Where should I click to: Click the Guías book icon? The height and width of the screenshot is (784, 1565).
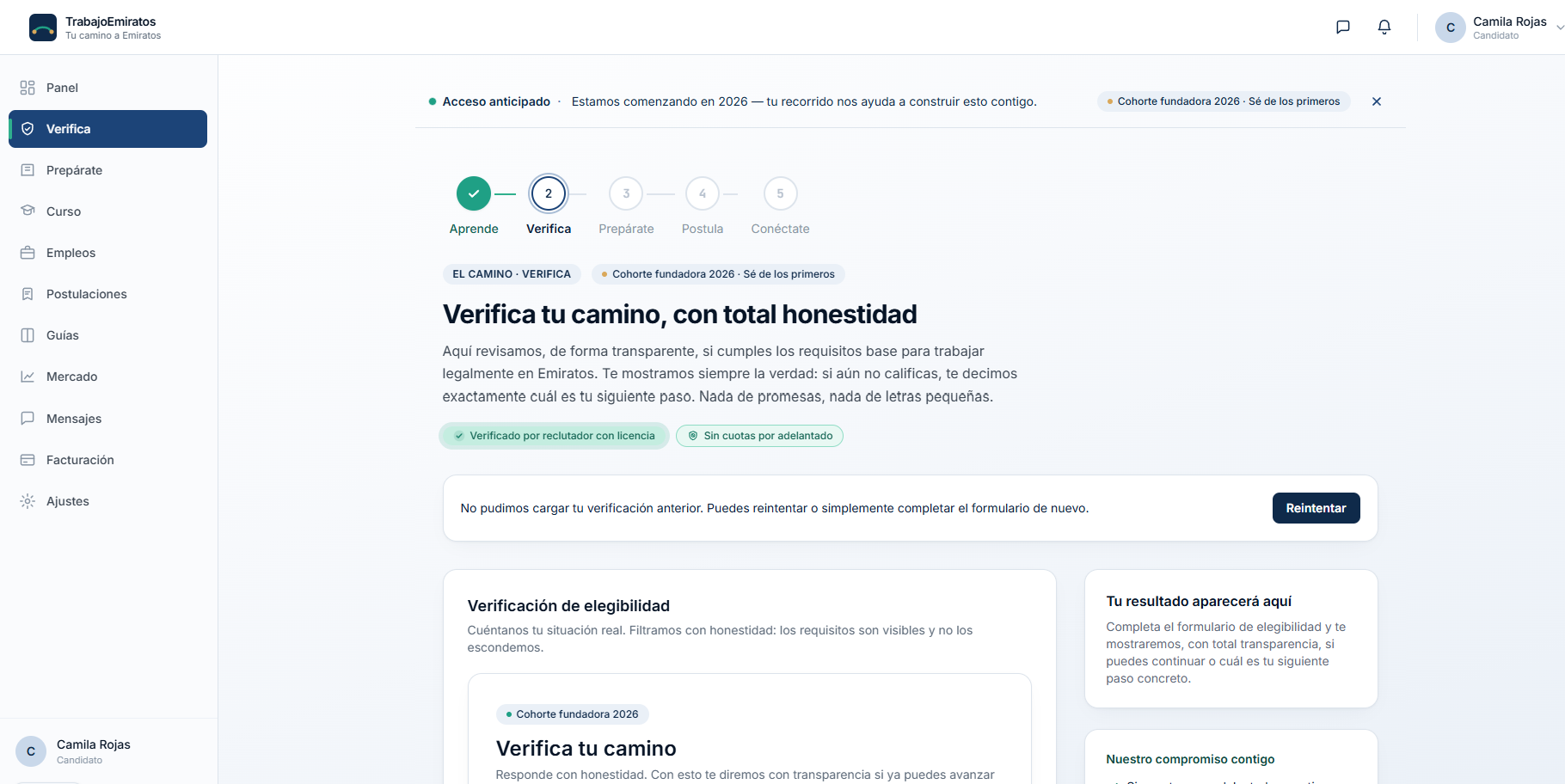tap(28, 335)
